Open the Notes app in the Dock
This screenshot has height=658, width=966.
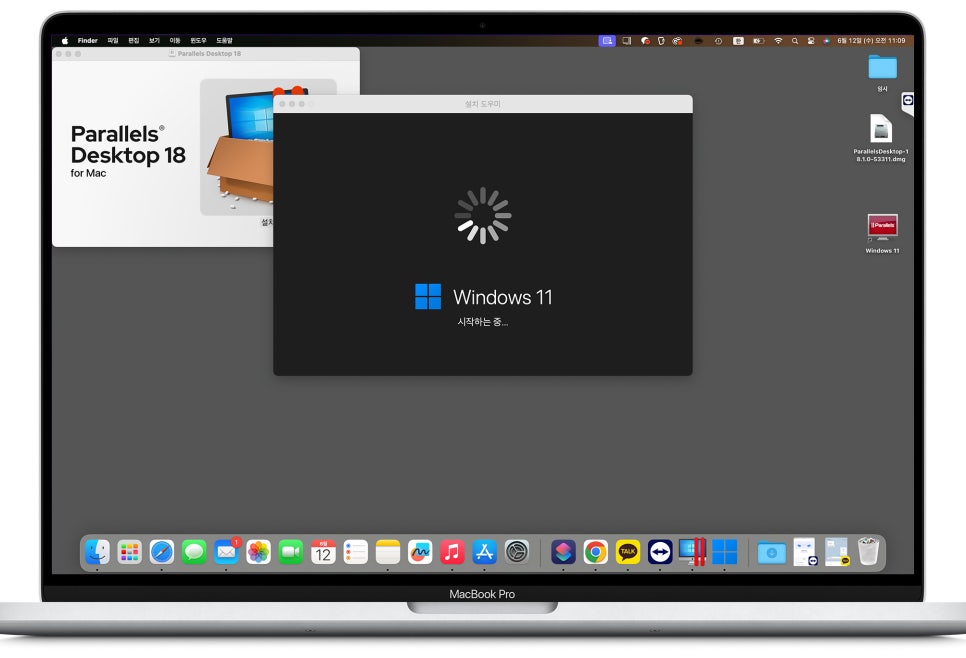[x=388, y=552]
